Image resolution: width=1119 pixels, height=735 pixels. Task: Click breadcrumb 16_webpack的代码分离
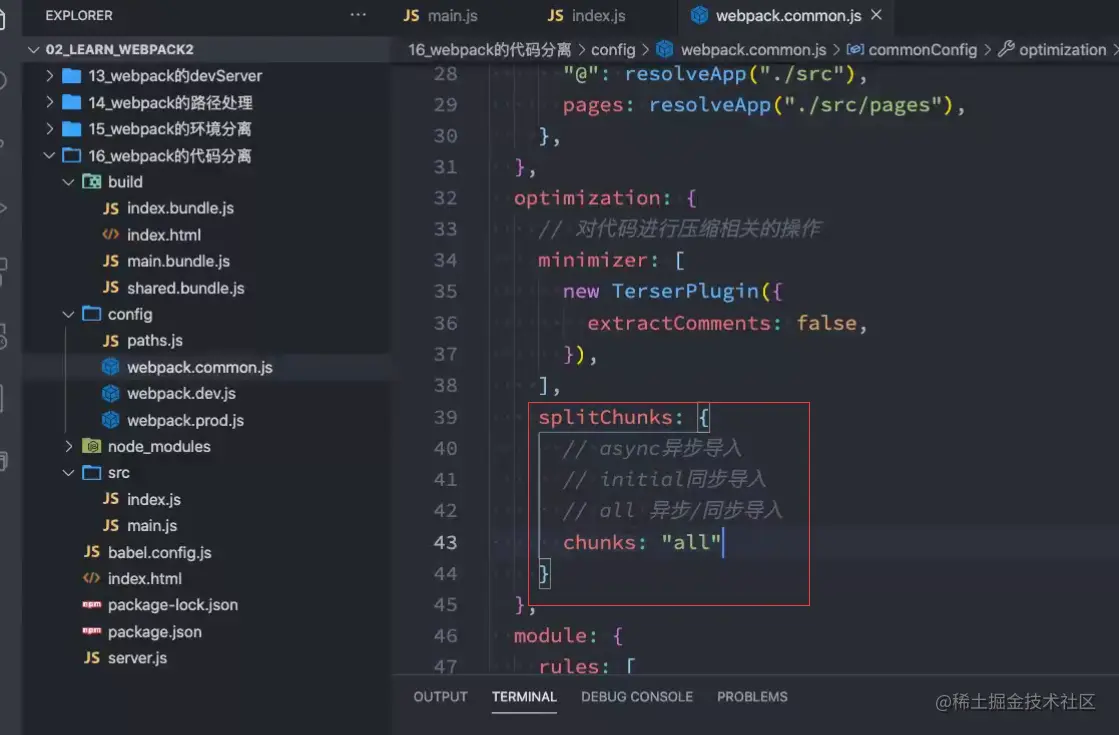[490, 49]
